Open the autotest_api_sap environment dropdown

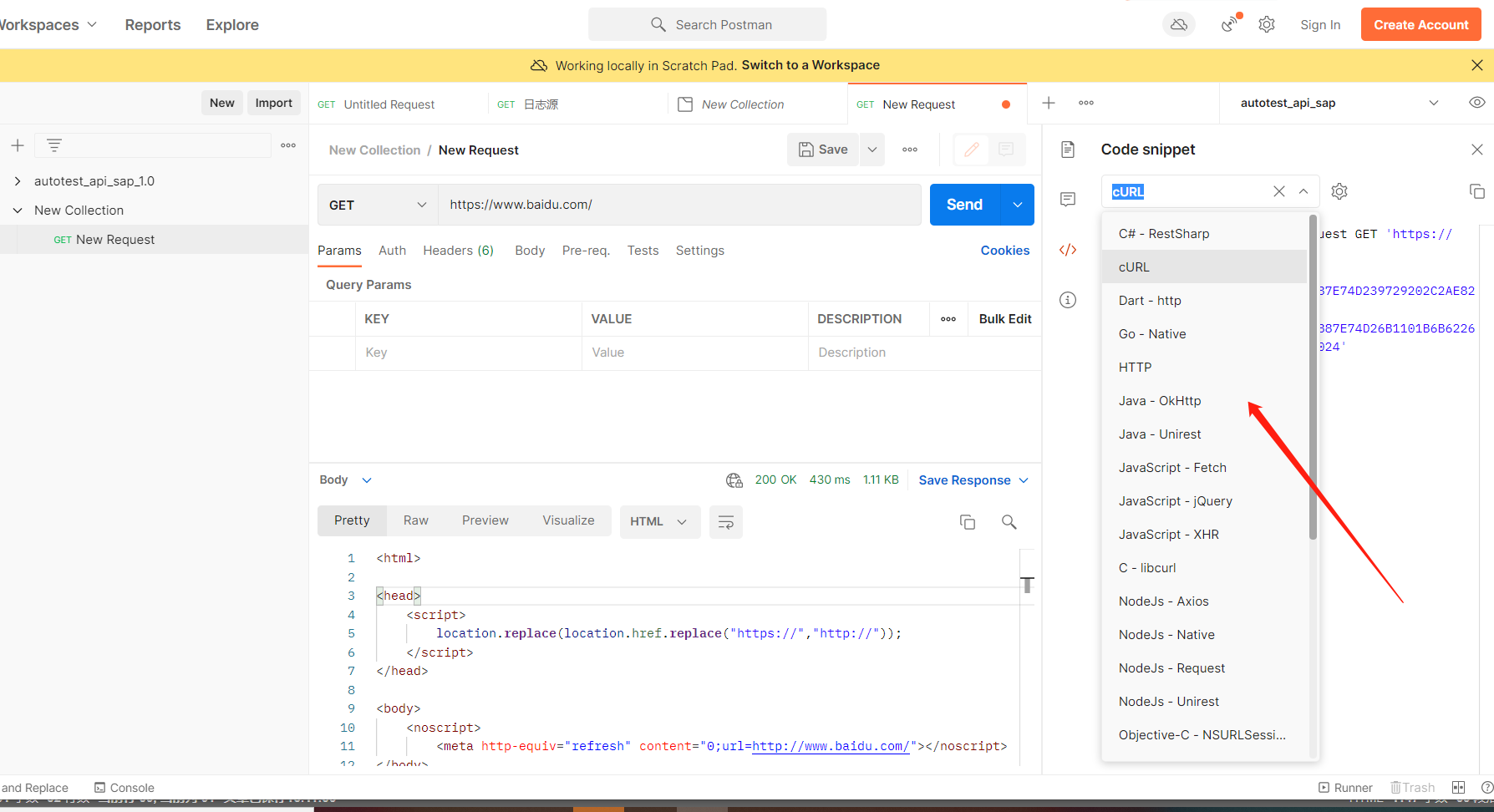pyautogui.click(x=1339, y=103)
